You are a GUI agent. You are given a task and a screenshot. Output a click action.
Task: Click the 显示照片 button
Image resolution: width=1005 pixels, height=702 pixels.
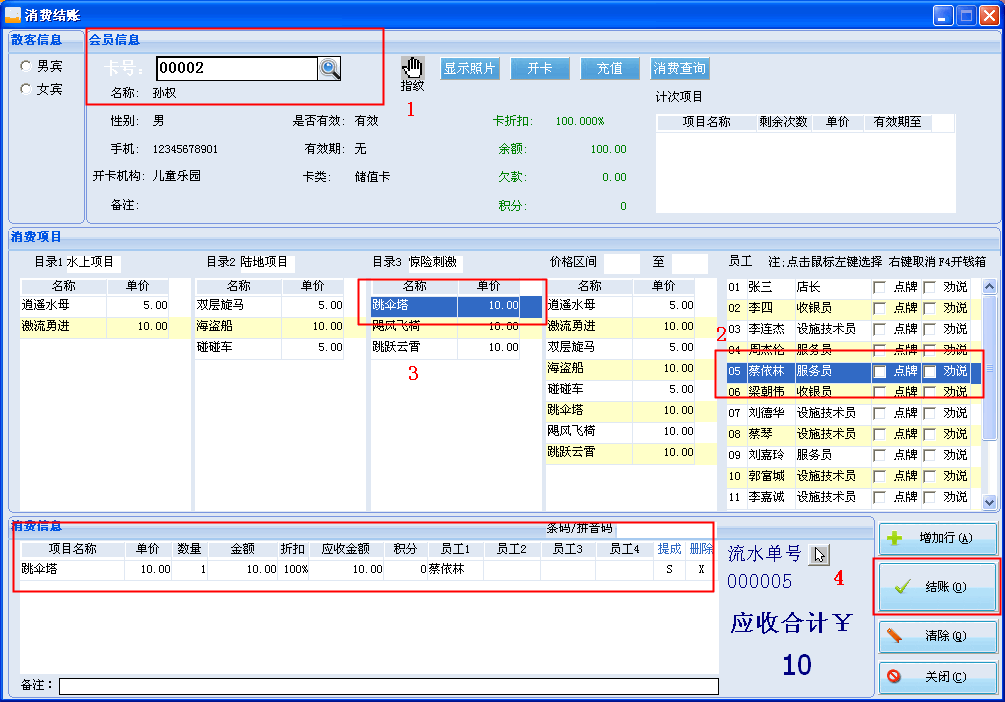click(x=470, y=68)
